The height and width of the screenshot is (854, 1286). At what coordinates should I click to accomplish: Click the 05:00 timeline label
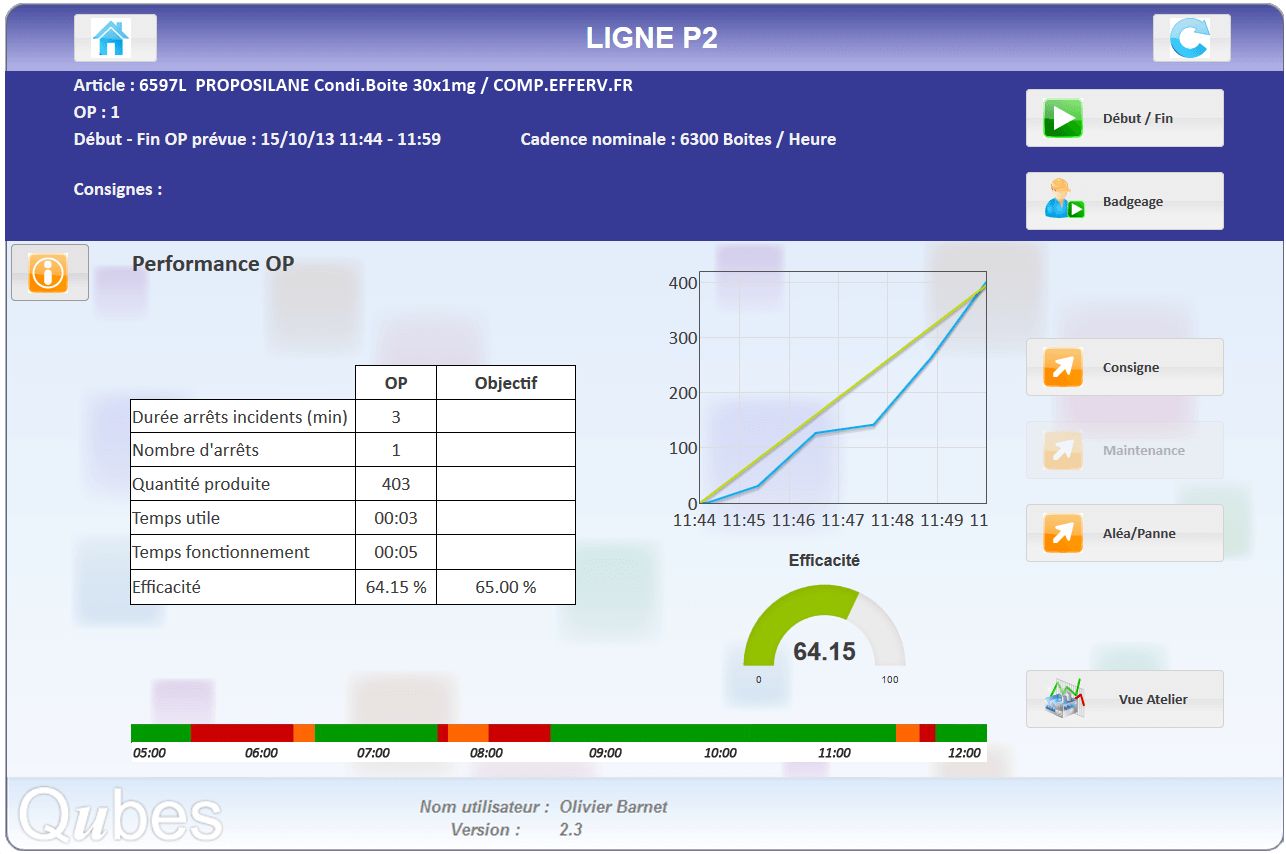point(149,753)
